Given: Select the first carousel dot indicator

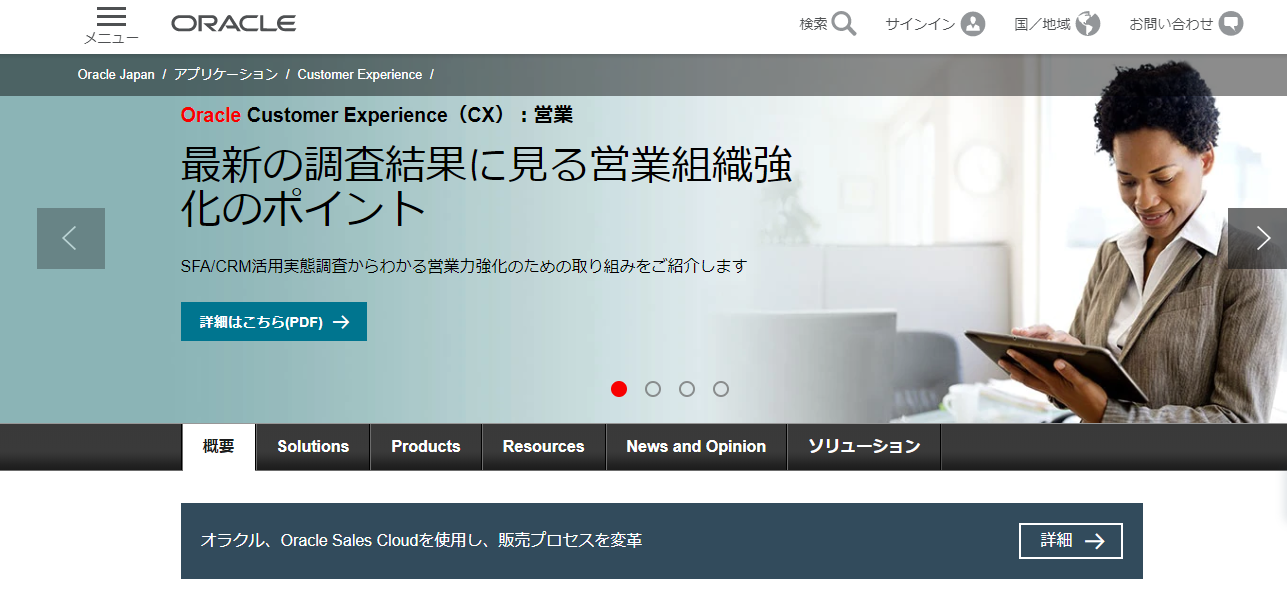Looking at the screenshot, I should pyautogui.click(x=619, y=389).
